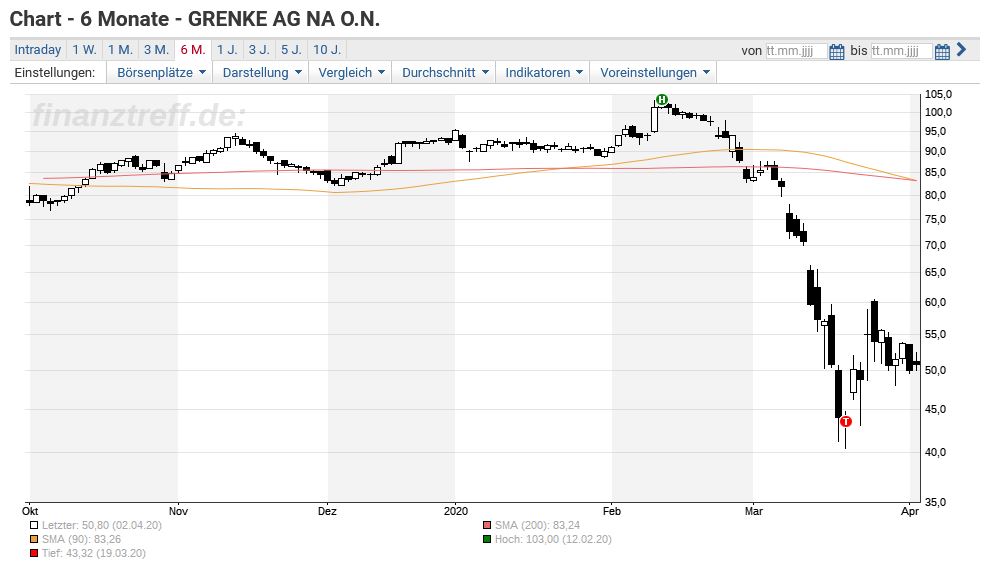Select the 1 J. time range tab
Viewport: 992px width, 573px height.
point(227,49)
